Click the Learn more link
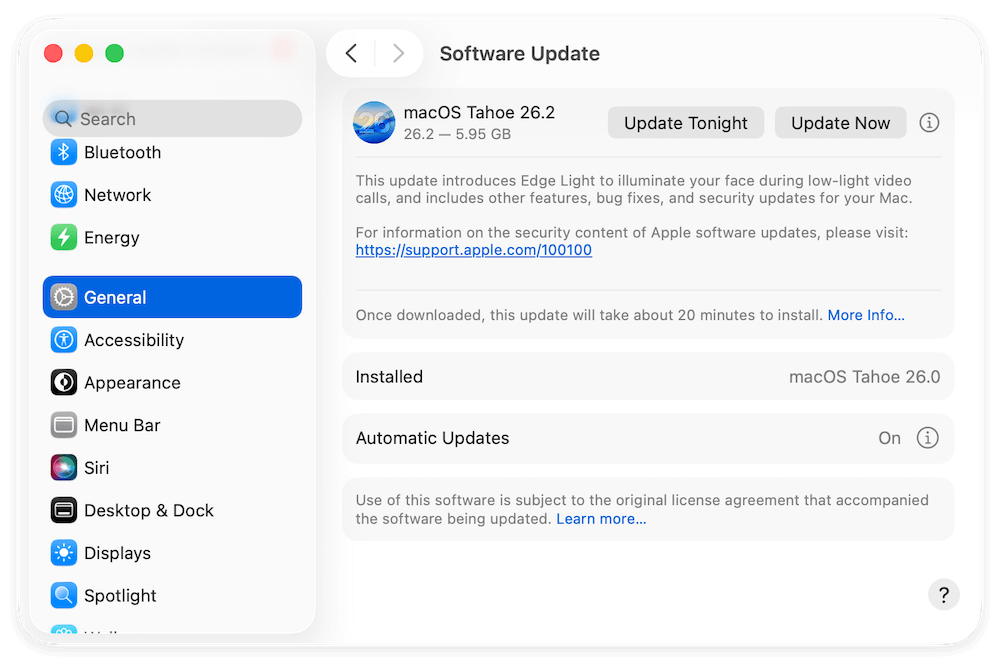Screen dimensions: 1000x663 (x=601, y=518)
